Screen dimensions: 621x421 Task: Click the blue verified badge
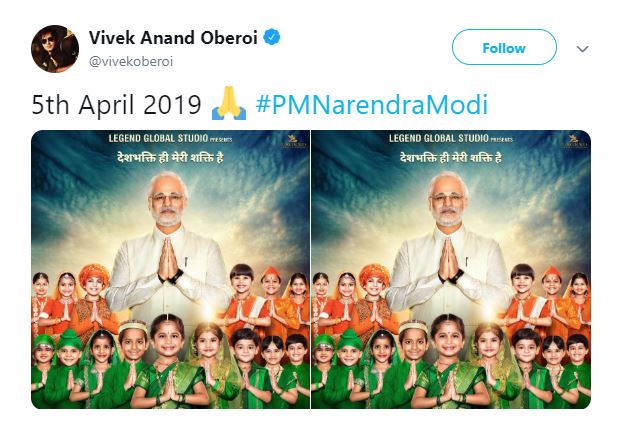272,39
